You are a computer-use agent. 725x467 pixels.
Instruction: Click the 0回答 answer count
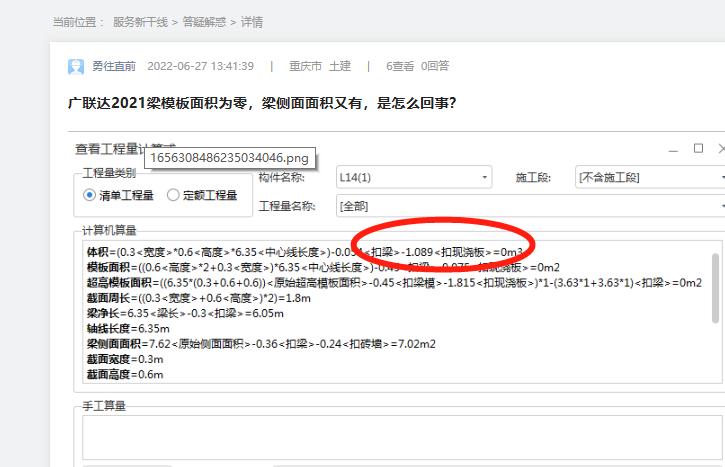435,66
